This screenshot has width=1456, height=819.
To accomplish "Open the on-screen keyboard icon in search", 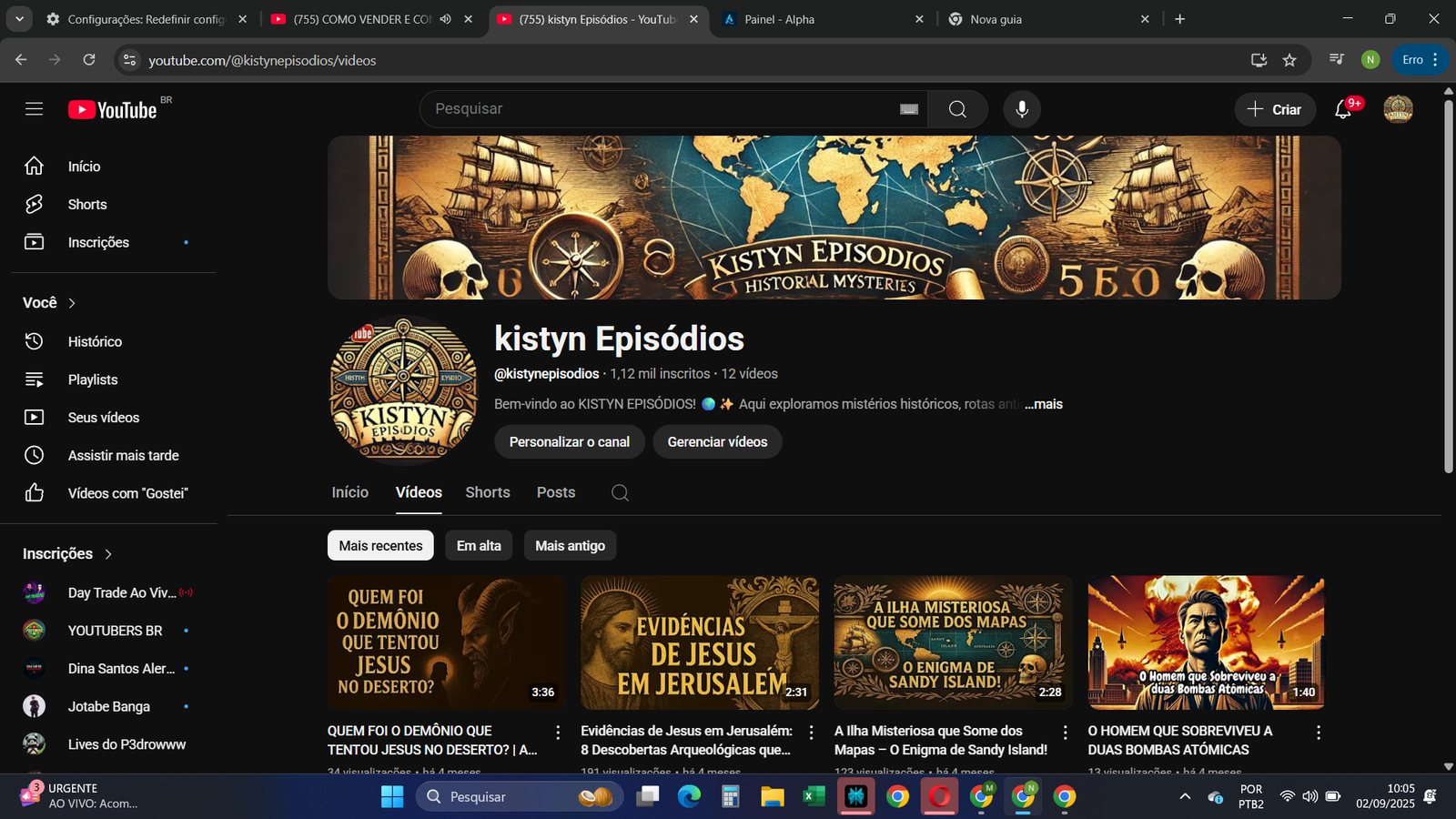I will point(908,109).
